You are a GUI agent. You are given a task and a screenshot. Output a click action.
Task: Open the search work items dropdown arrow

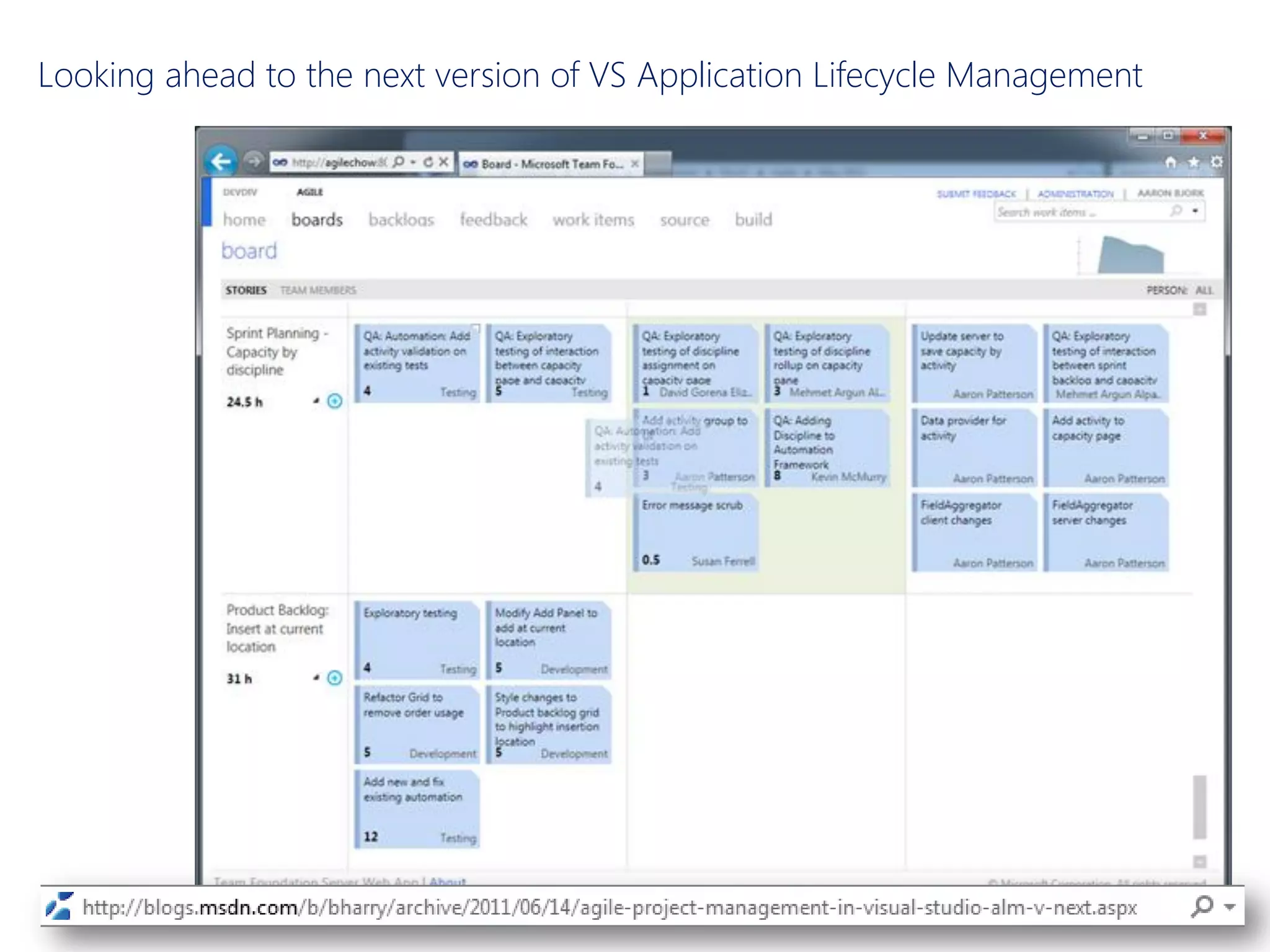tap(1195, 211)
